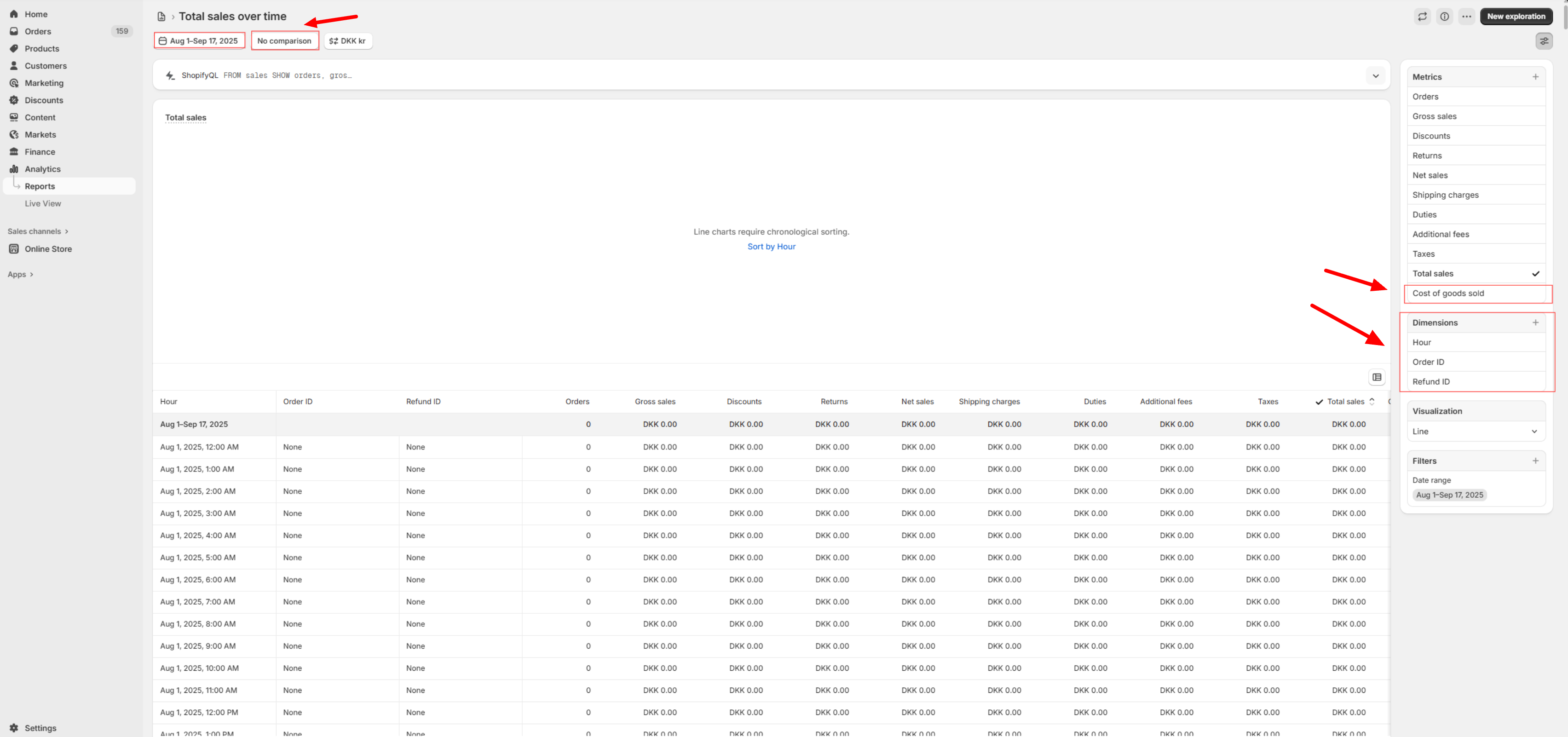The image size is (1568, 737).
Task: Click the refresh report icon
Action: click(x=1422, y=17)
